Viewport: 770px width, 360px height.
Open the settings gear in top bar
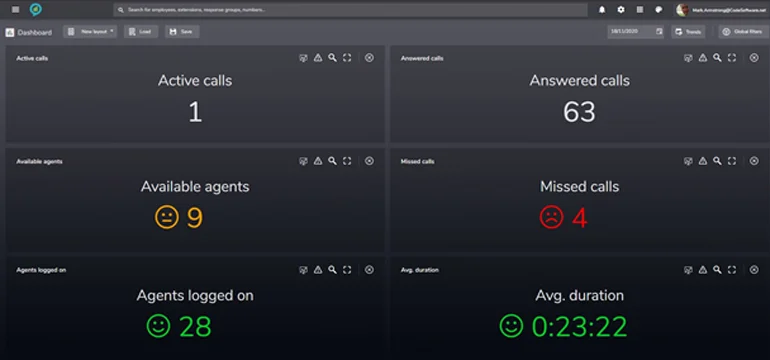click(621, 10)
